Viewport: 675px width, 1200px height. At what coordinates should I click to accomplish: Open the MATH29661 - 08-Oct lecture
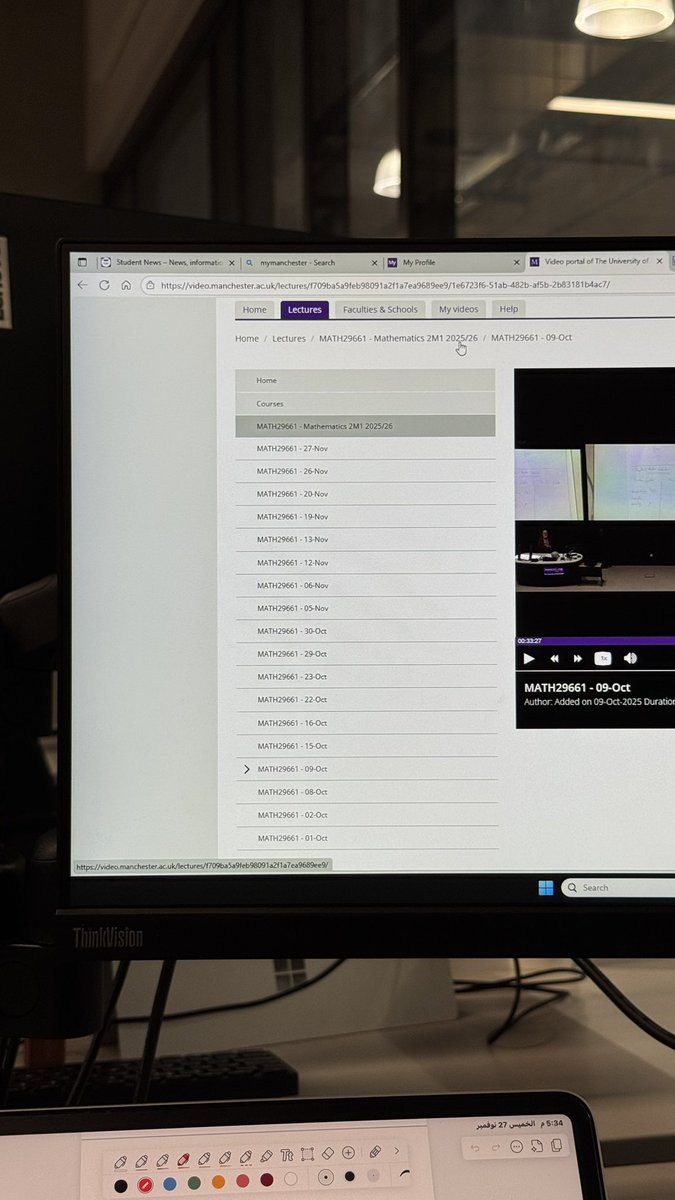[x=367, y=792]
